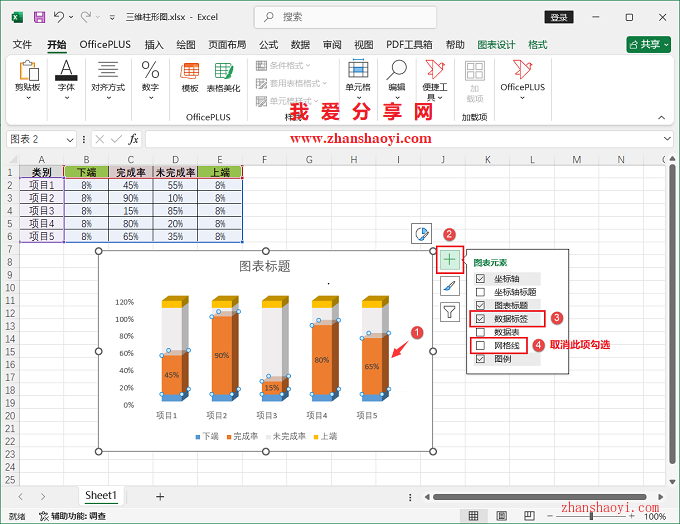This screenshot has width=680, height=524.
Task: Add a new sheet with plus icon
Action: pos(159,496)
